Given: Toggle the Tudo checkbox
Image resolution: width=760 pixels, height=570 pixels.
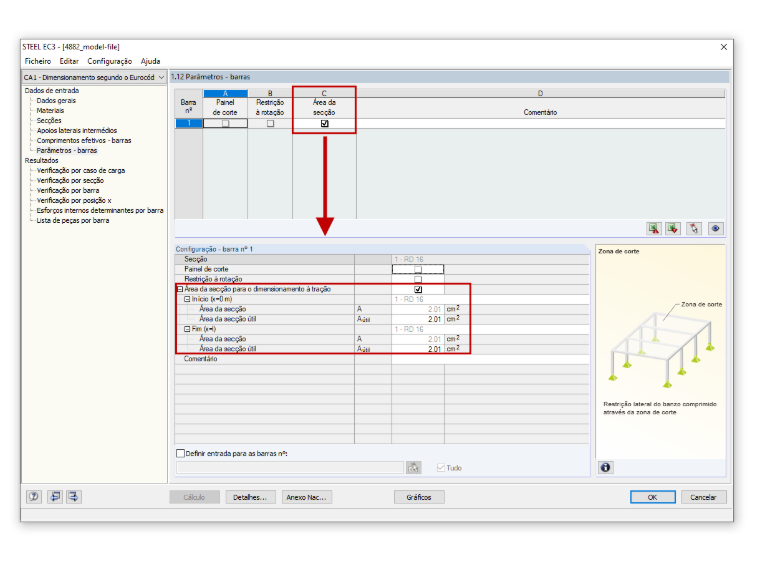Looking at the screenshot, I should pos(441,468).
